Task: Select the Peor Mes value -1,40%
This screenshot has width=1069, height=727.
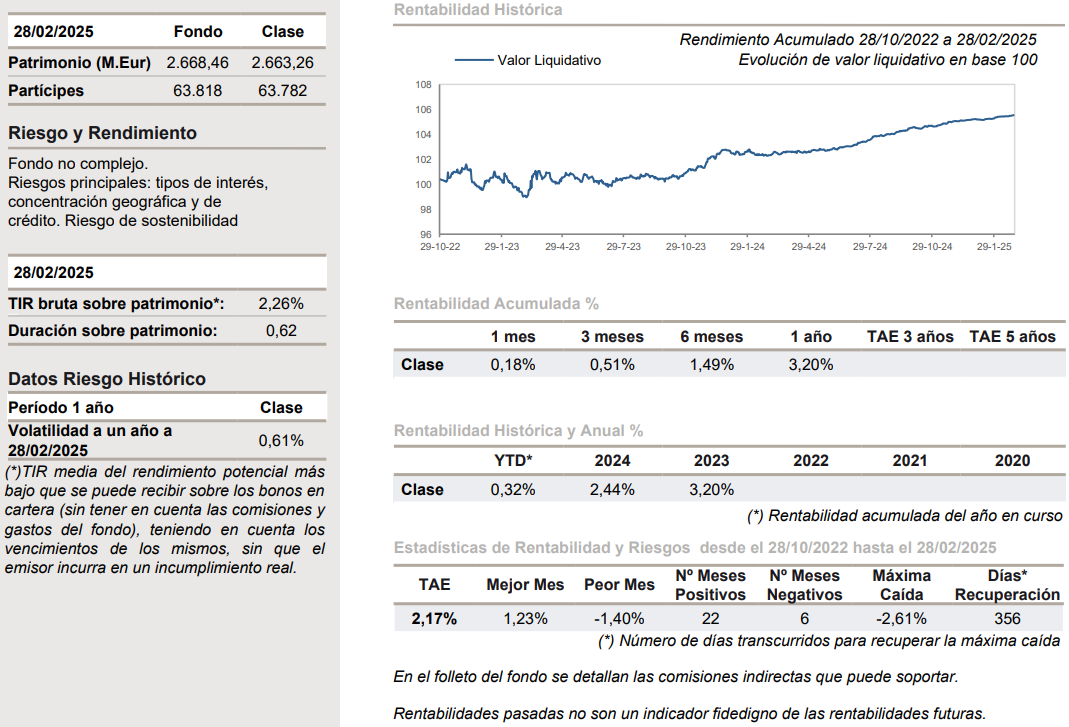Action: [619, 619]
